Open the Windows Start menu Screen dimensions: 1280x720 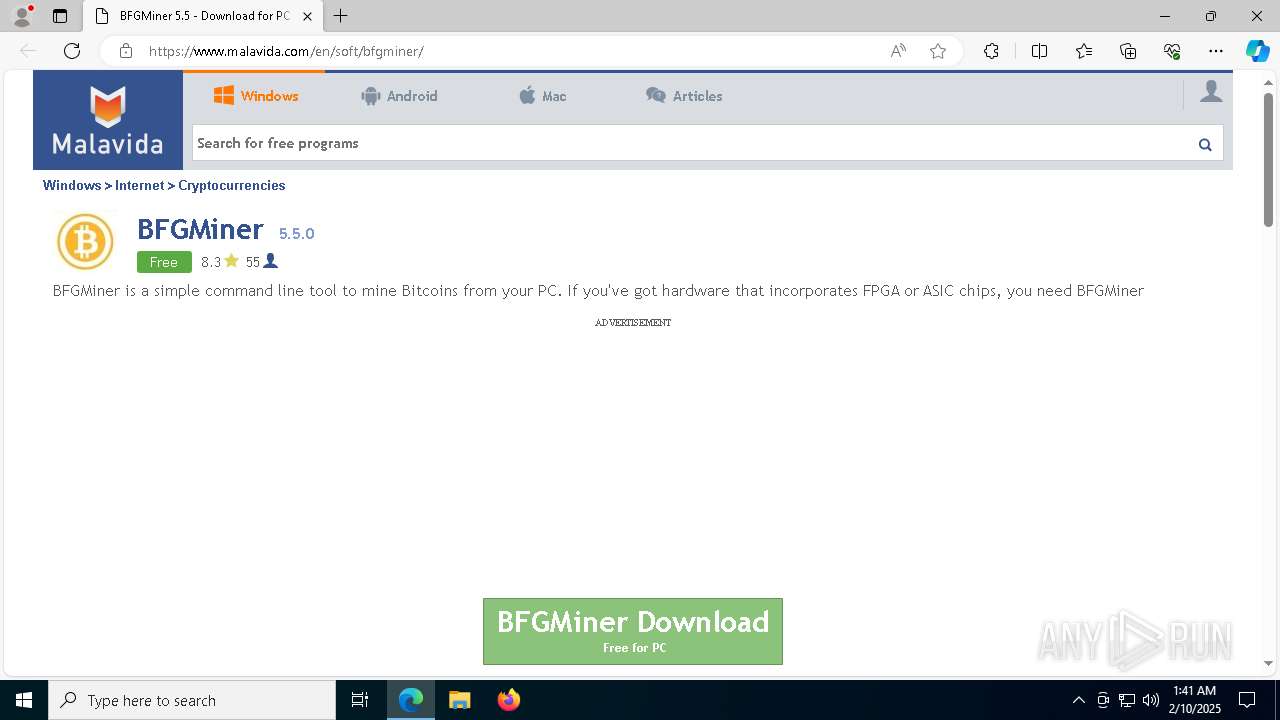24,700
